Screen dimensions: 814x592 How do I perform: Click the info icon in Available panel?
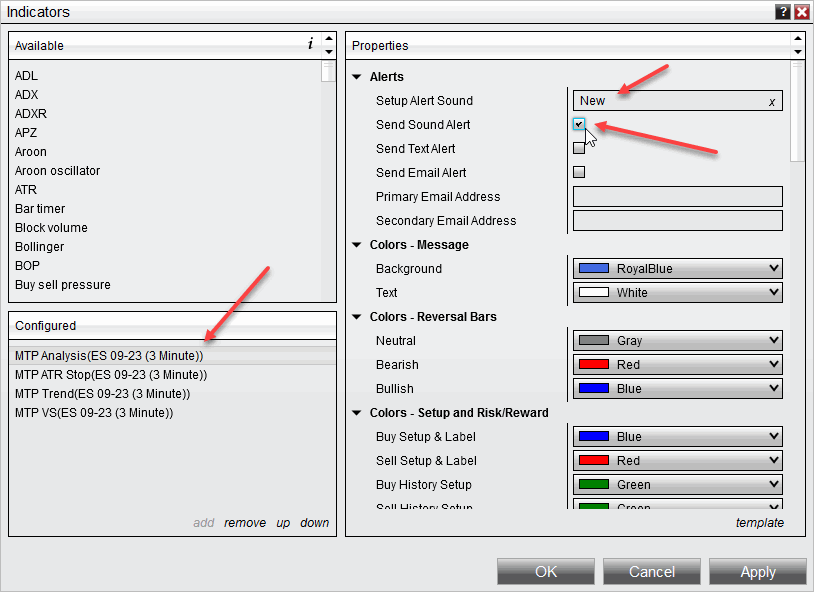click(x=310, y=44)
